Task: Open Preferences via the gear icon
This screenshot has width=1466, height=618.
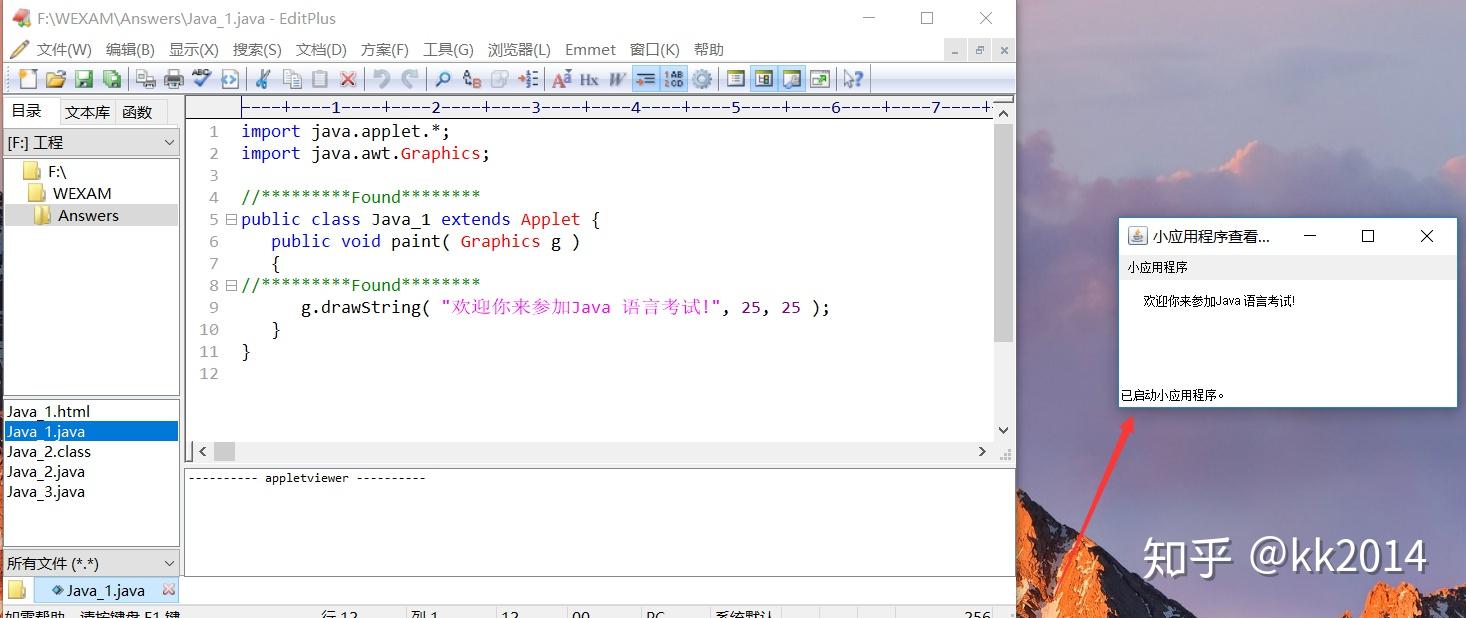Action: 700,78
